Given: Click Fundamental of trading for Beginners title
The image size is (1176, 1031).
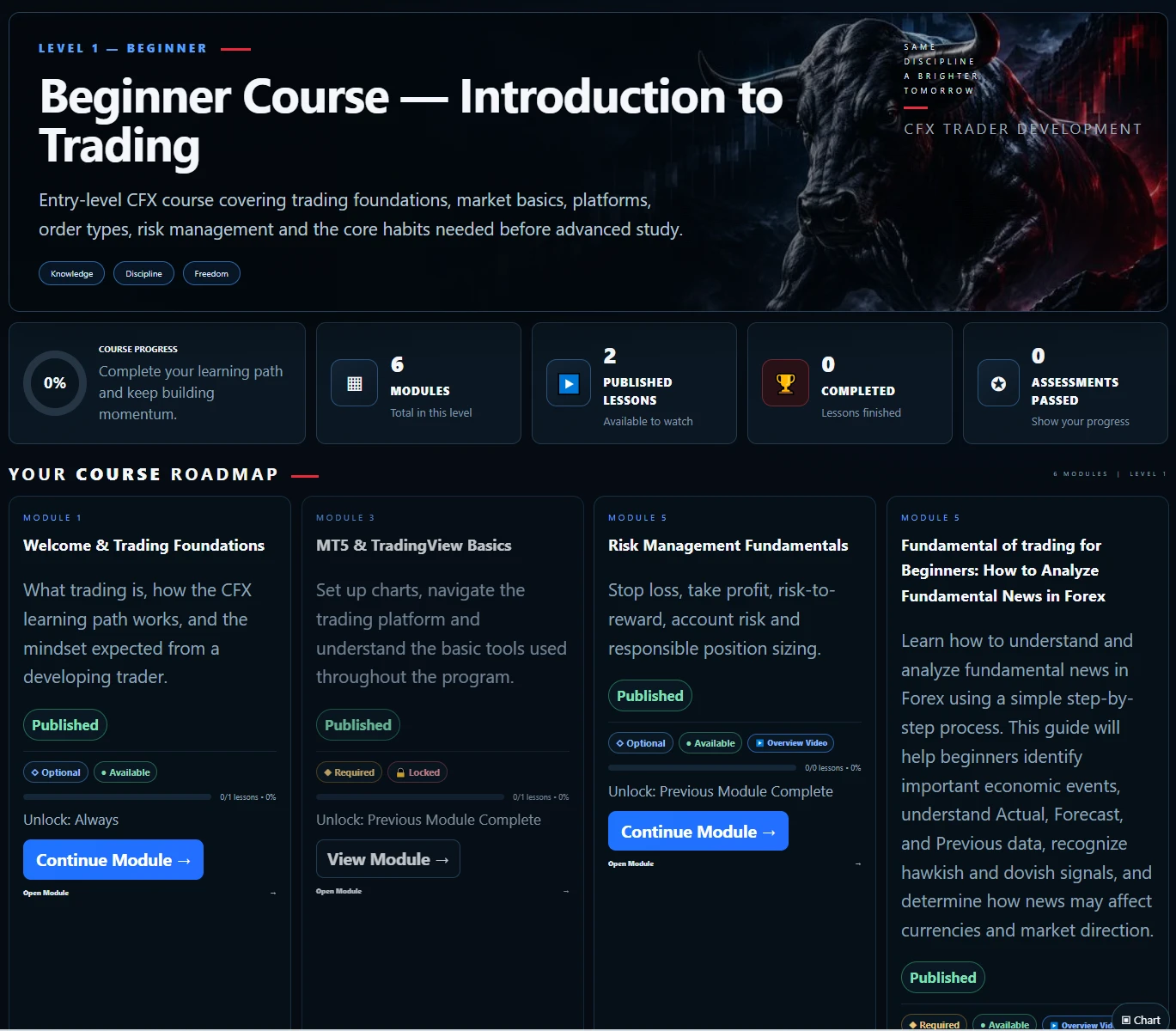Looking at the screenshot, I should [x=1003, y=570].
